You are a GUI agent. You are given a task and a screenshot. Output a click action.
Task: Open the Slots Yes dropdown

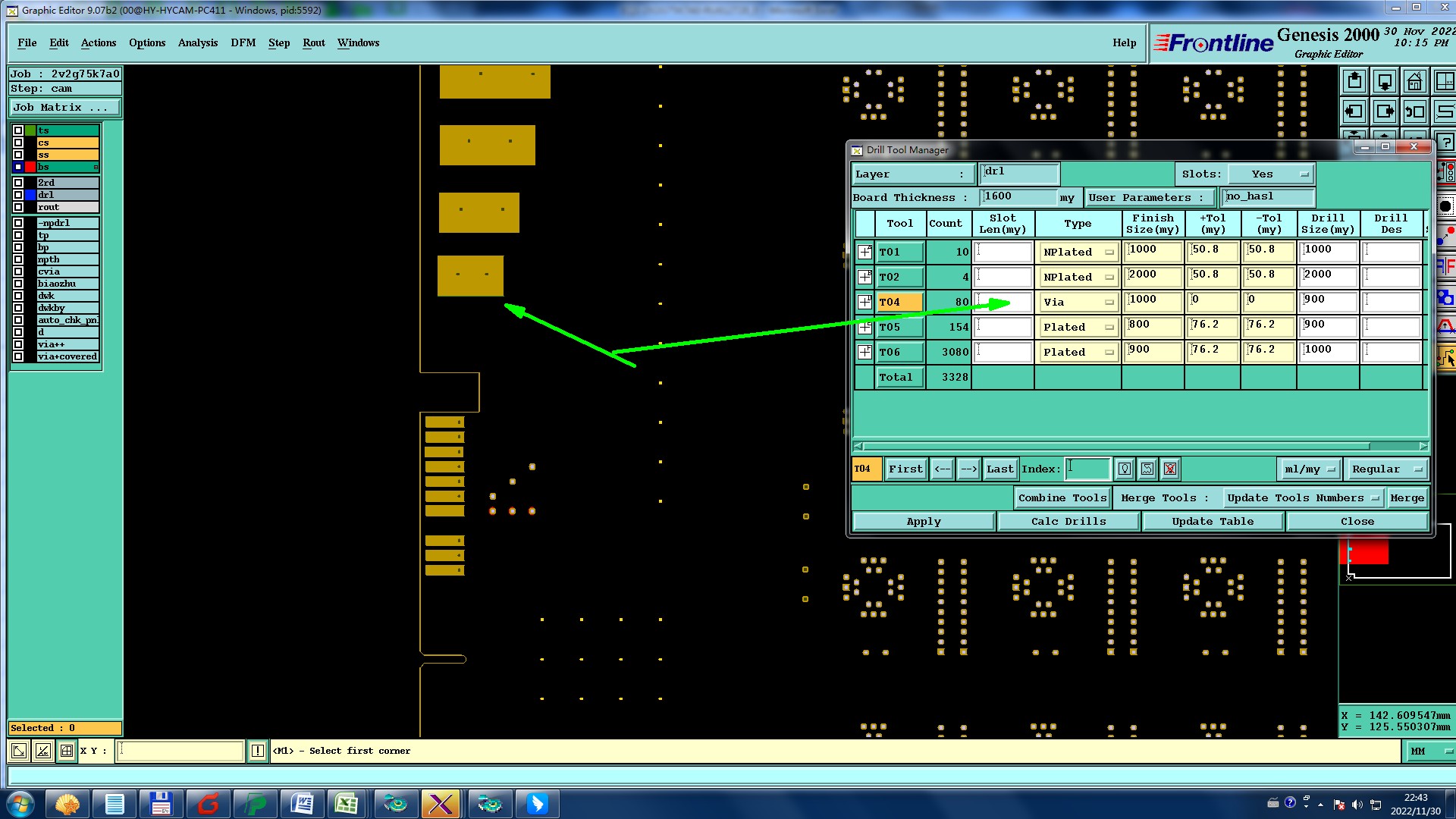click(x=1271, y=174)
